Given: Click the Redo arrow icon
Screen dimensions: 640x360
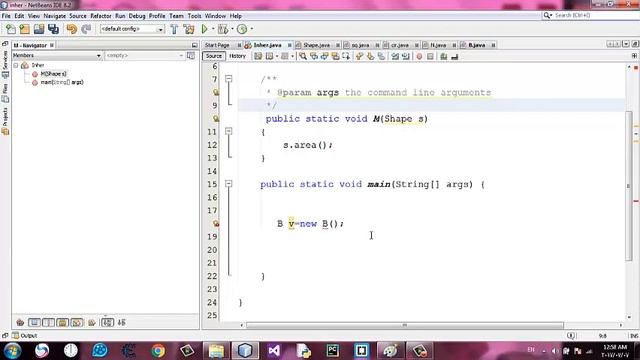Looking at the screenshot, I should point(86,29).
